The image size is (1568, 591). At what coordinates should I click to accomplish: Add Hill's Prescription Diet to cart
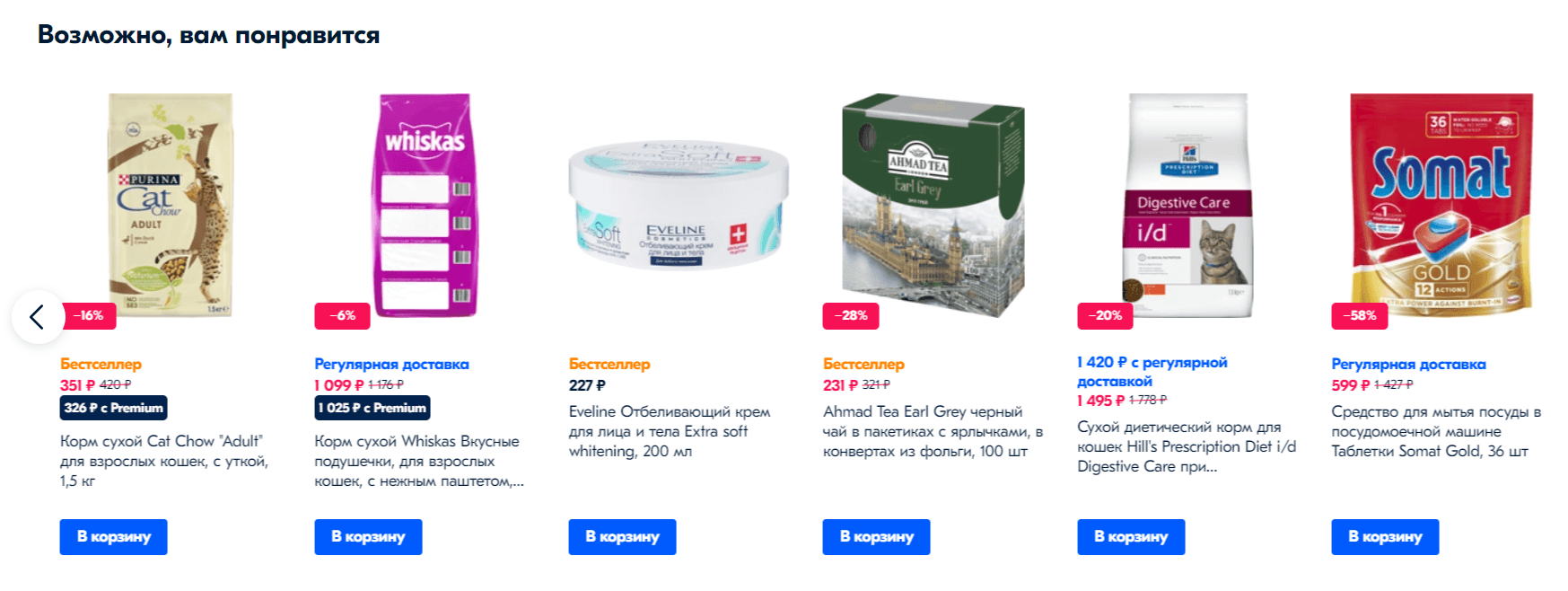1131,536
